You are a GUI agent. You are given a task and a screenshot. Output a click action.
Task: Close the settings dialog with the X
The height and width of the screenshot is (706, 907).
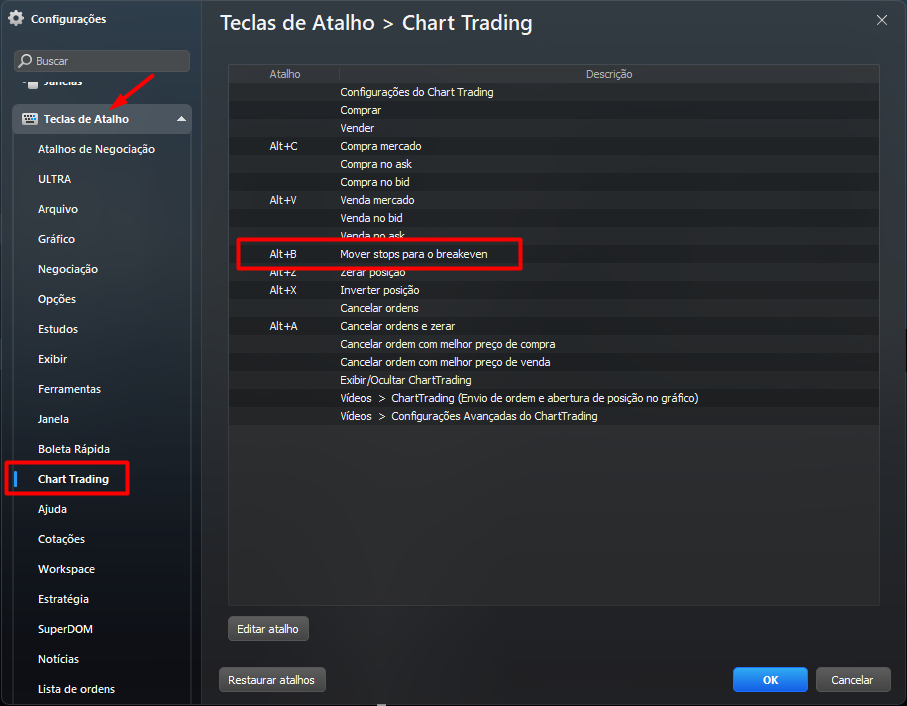[x=882, y=20]
